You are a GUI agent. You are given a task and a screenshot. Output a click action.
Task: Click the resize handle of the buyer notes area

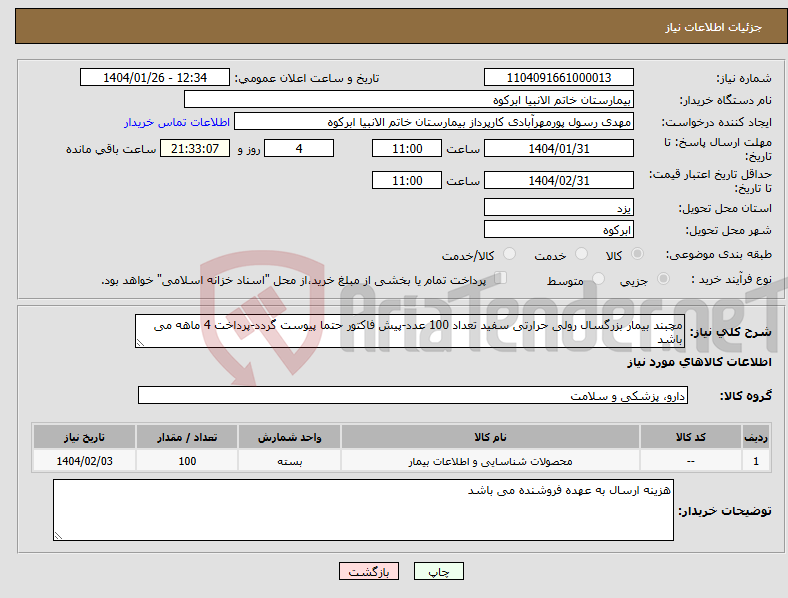(58, 536)
